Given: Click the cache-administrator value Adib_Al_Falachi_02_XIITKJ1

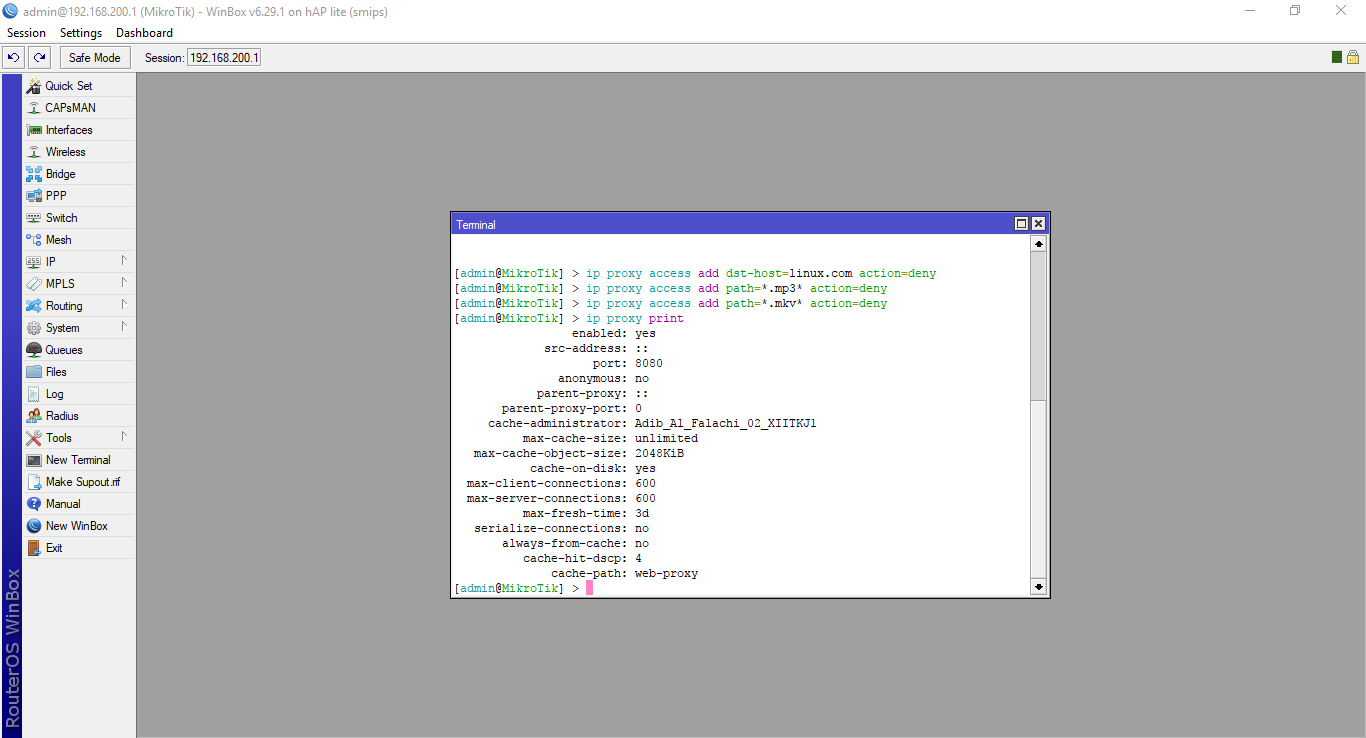Looking at the screenshot, I should pyautogui.click(x=726, y=423).
